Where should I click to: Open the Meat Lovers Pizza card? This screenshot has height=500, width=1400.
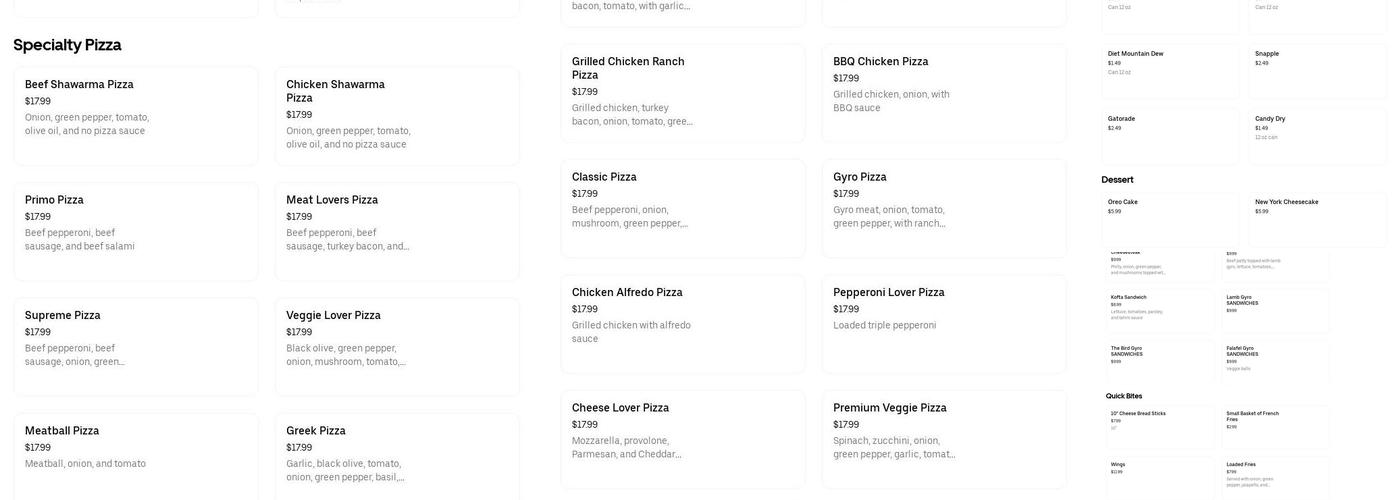click(397, 231)
